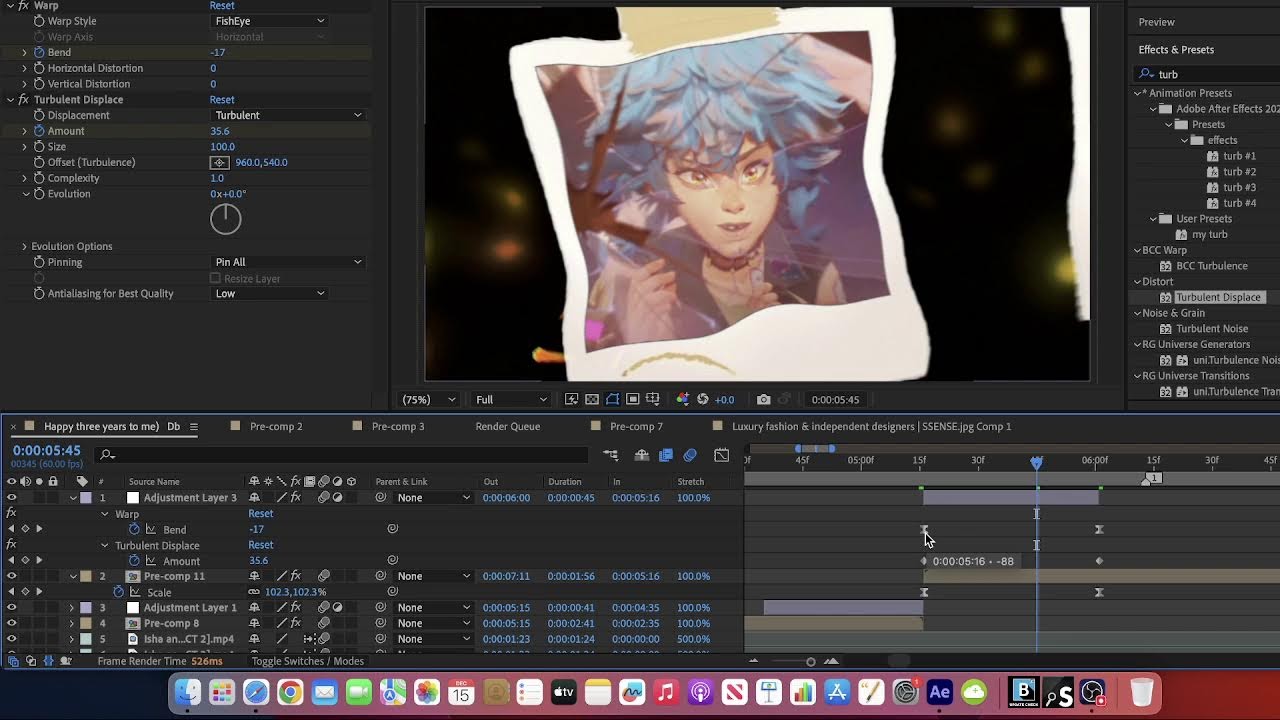The width and height of the screenshot is (1280, 720).
Task: Toggle visibility of the Isha an...CT 2].mp4 layer
Action: click(11, 639)
